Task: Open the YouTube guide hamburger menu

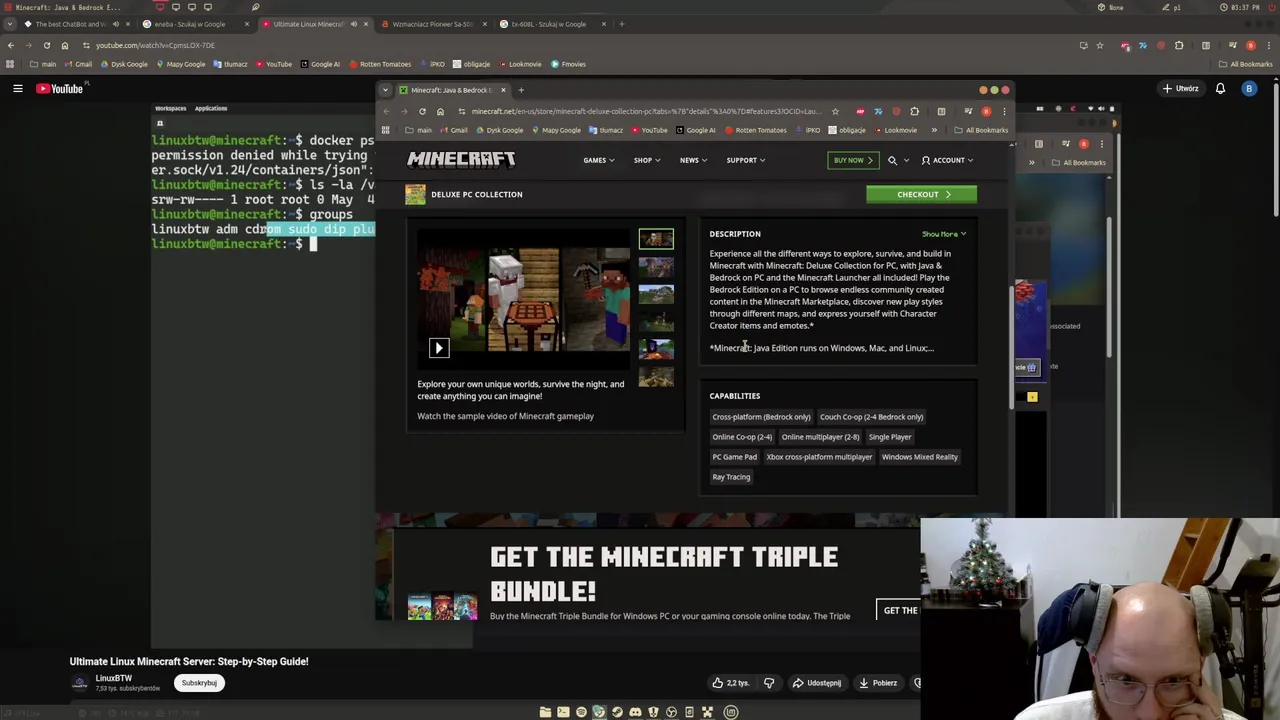Action: pyautogui.click(x=17, y=89)
